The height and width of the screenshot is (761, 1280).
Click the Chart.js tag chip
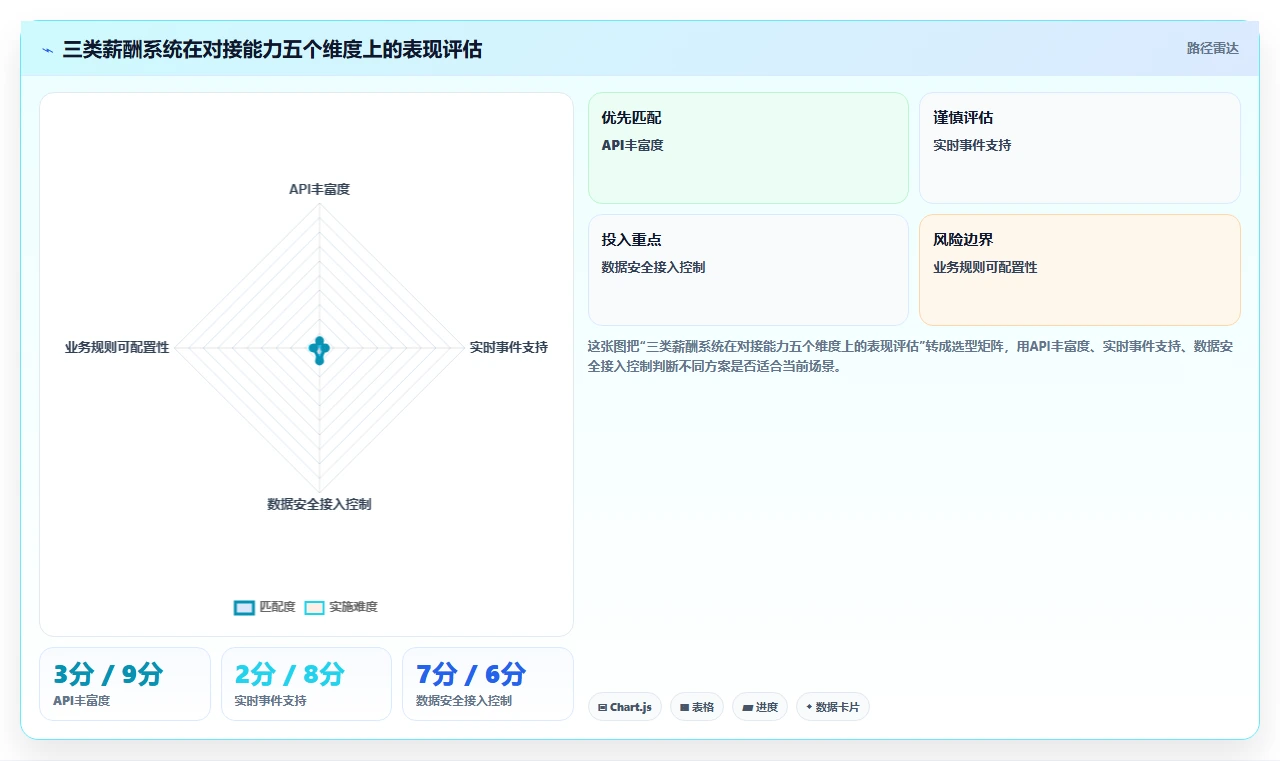pyautogui.click(x=625, y=707)
